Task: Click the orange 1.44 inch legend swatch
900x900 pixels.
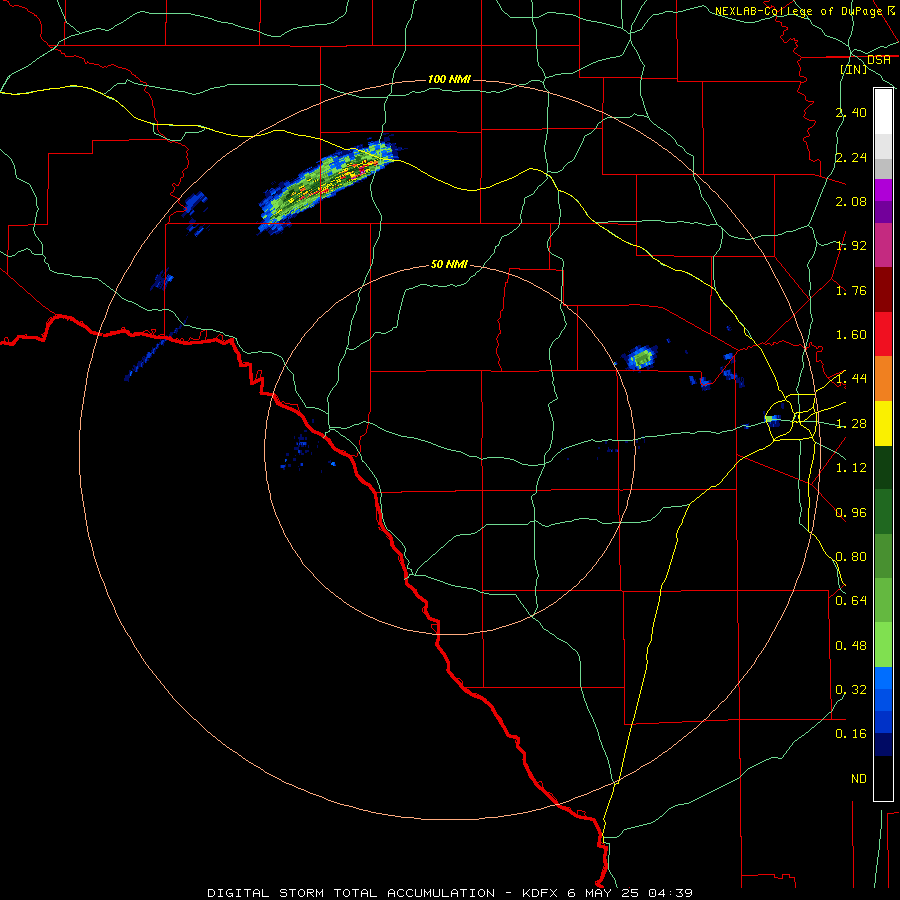Action: (x=883, y=378)
